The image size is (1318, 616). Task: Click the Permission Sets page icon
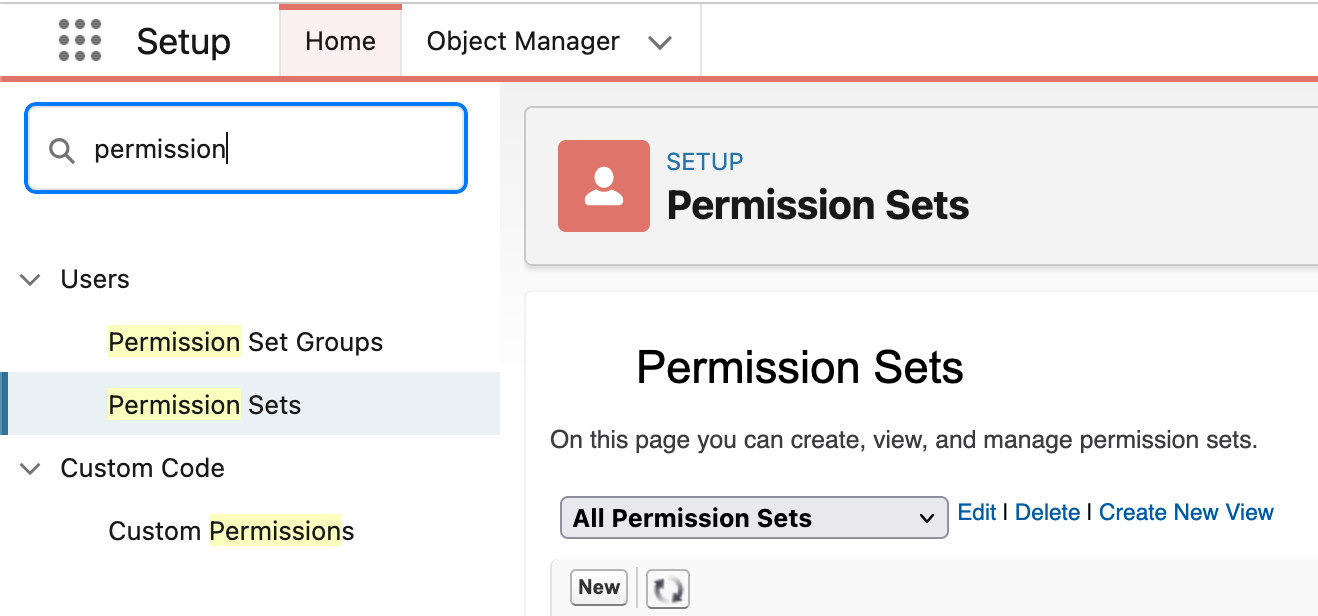tap(604, 186)
